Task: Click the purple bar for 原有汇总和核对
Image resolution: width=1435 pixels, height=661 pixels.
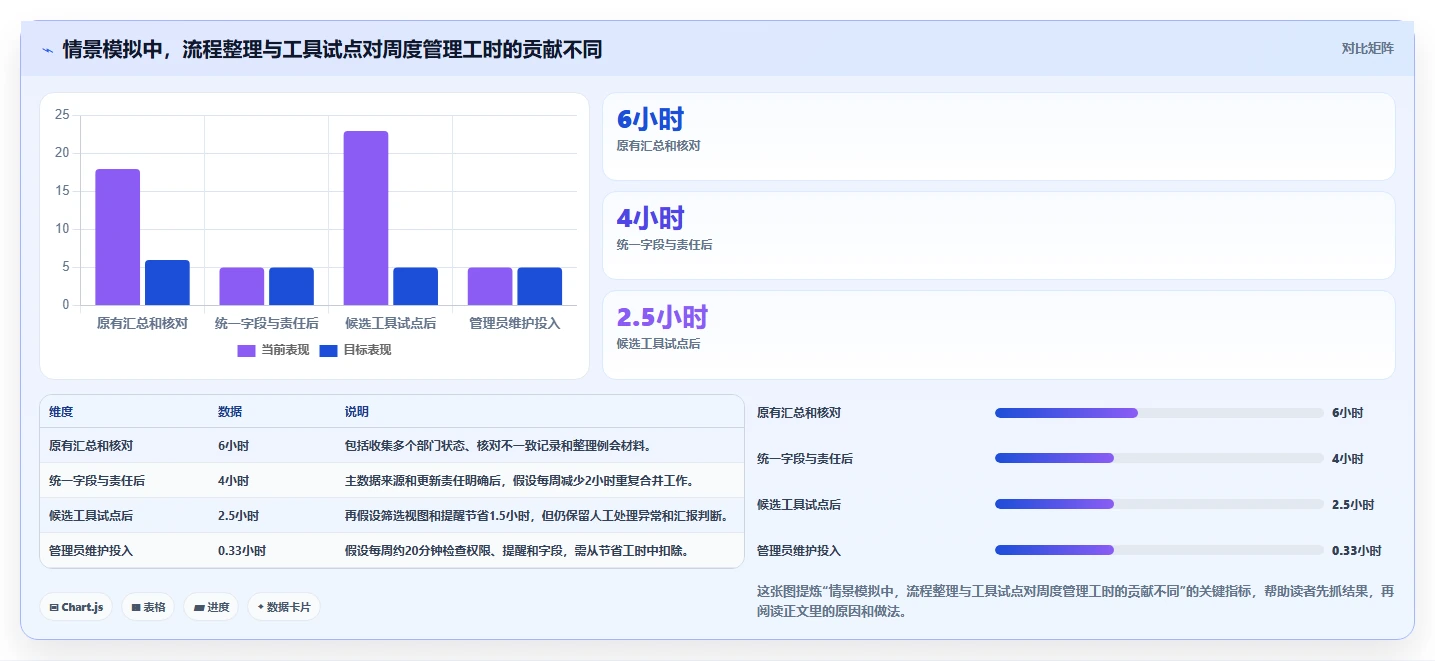Action: [118, 237]
